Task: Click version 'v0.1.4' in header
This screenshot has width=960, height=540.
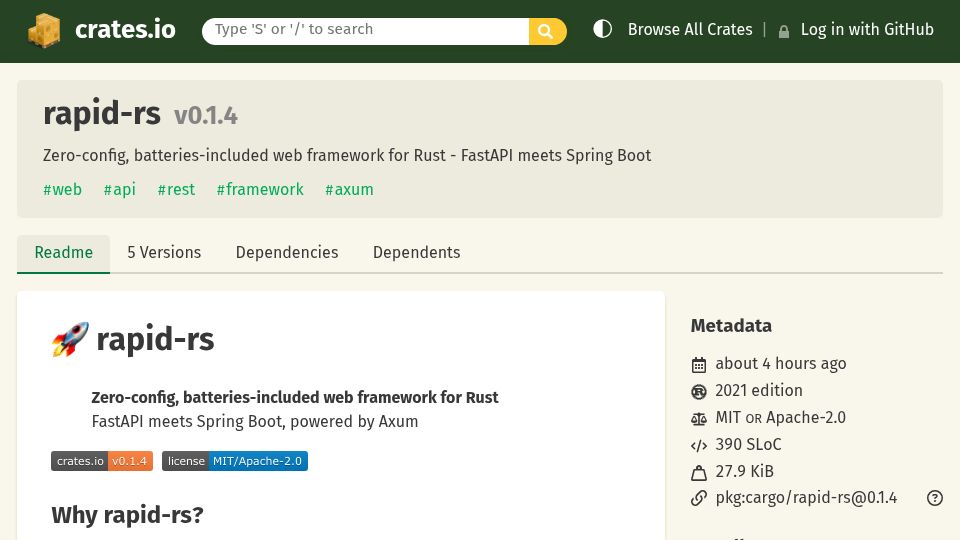Action: pos(206,116)
